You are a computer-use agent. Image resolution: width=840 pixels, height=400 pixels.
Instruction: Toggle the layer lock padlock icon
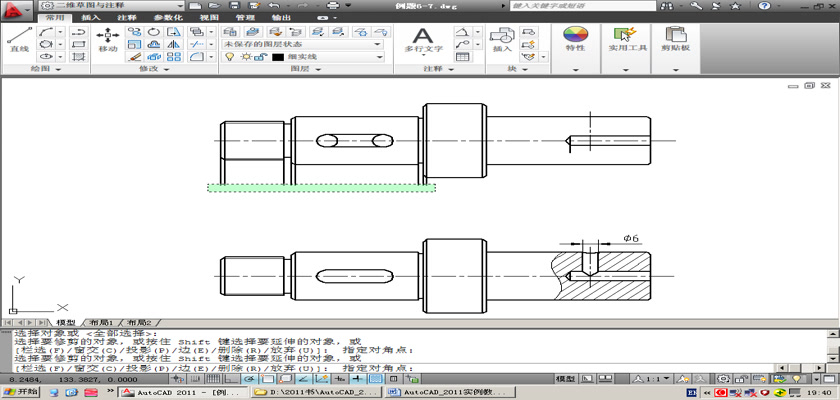[259, 57]
